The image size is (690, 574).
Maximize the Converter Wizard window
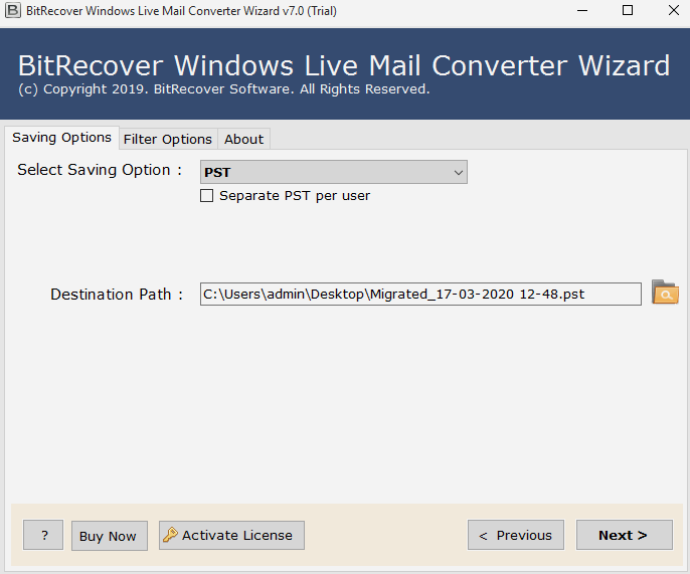click(628, 11)
